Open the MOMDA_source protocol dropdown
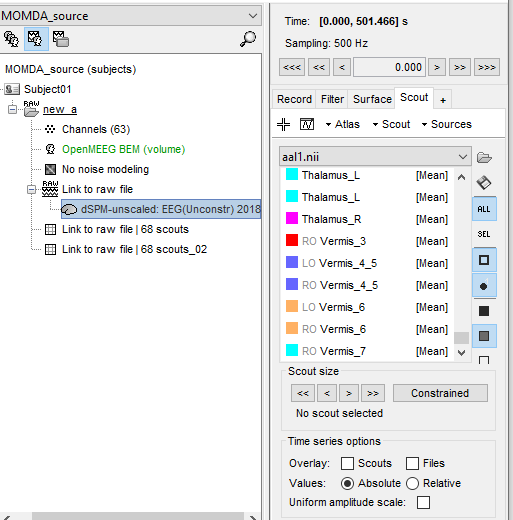The height and width of the screenshot is (520, 513). 130,16
